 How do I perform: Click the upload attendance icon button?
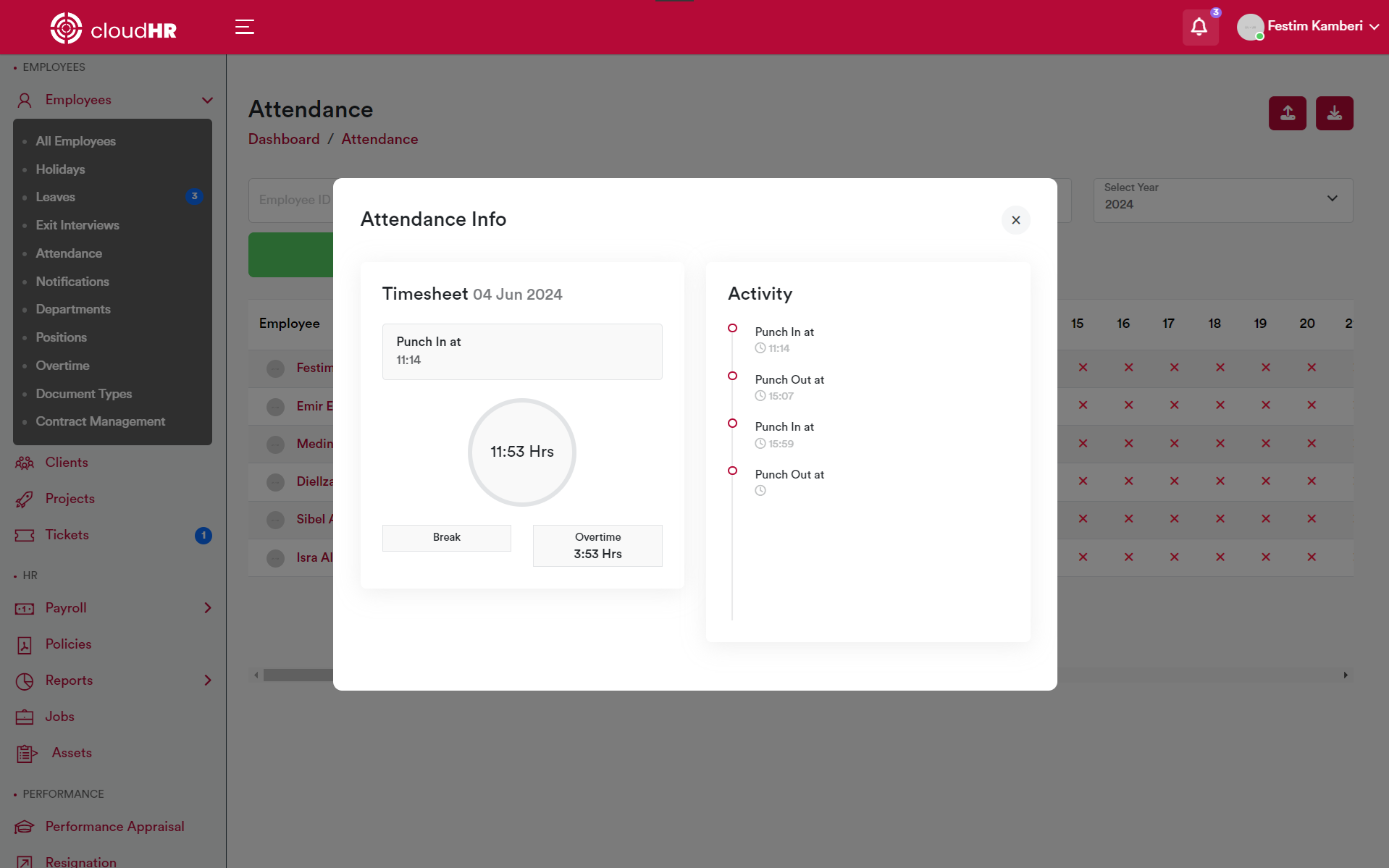pyautogui.click(x=1287, y=114)
